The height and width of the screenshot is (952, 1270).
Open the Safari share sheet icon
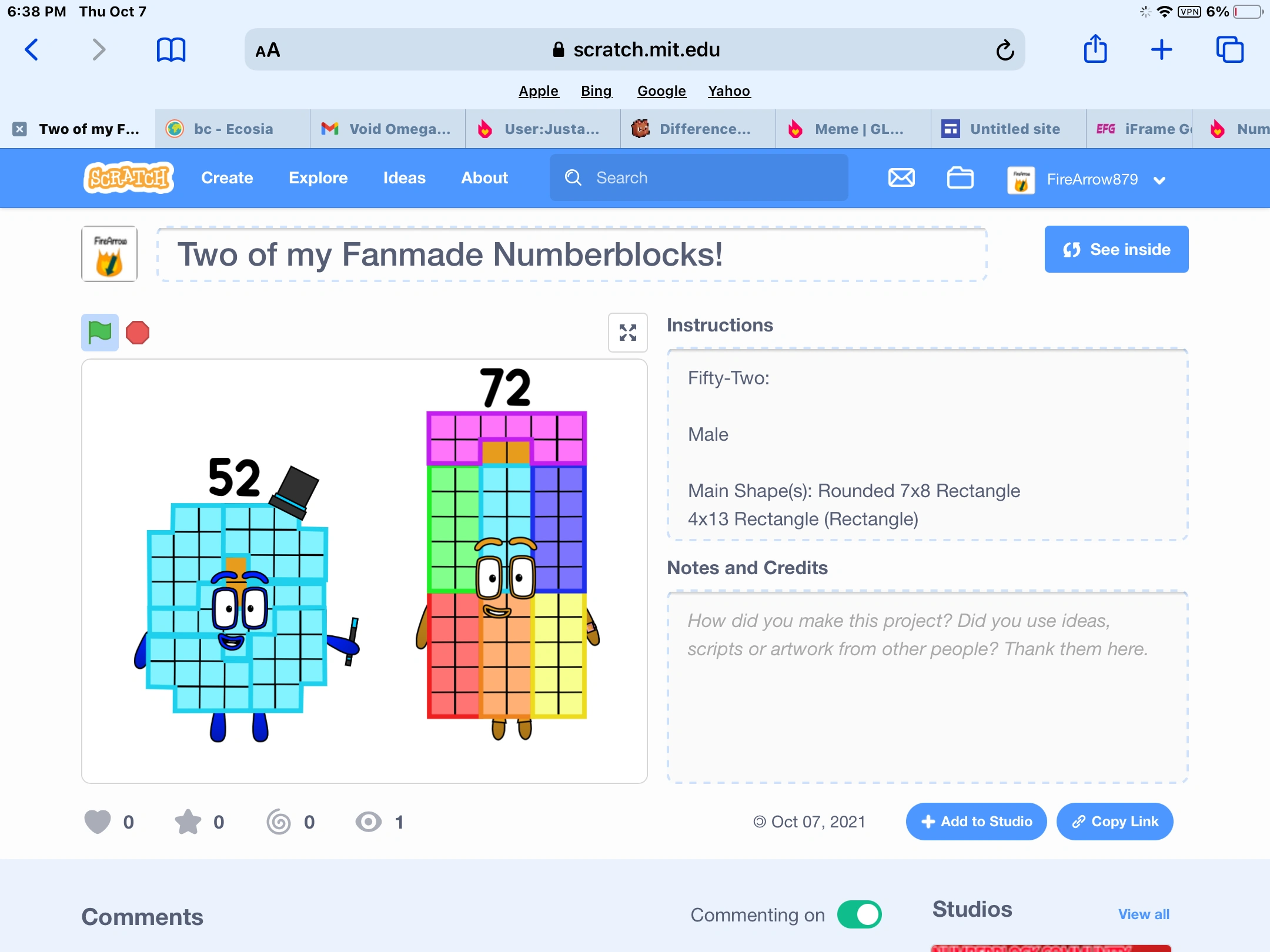point(1095,50)
